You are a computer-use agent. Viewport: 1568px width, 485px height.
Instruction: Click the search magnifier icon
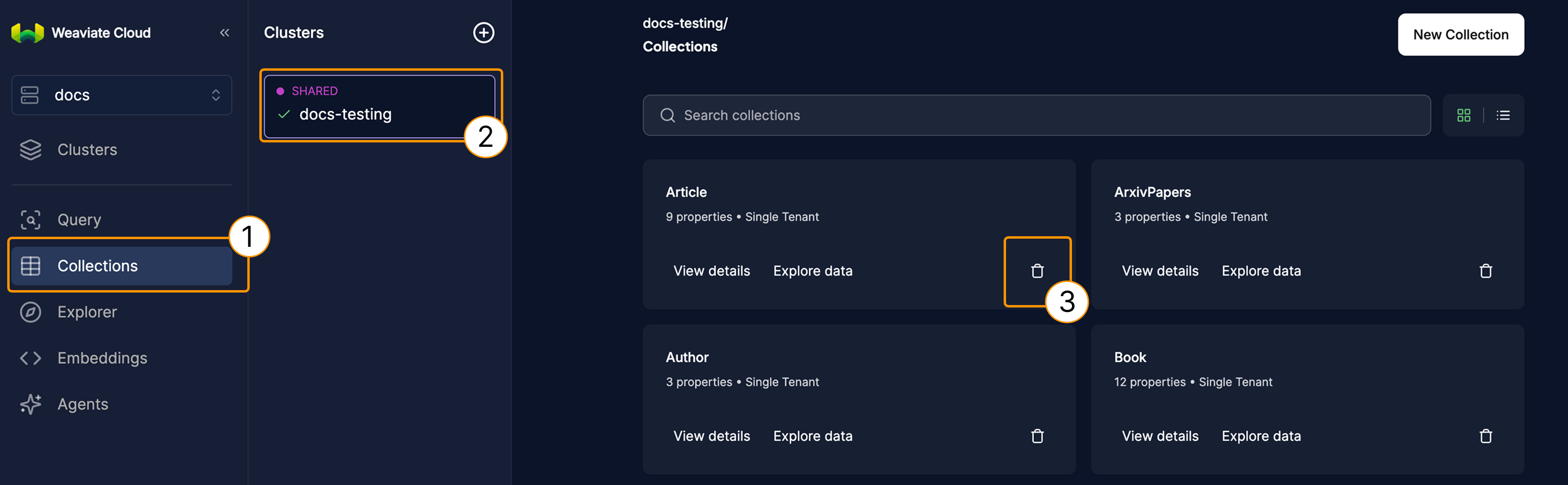[667, 115]
